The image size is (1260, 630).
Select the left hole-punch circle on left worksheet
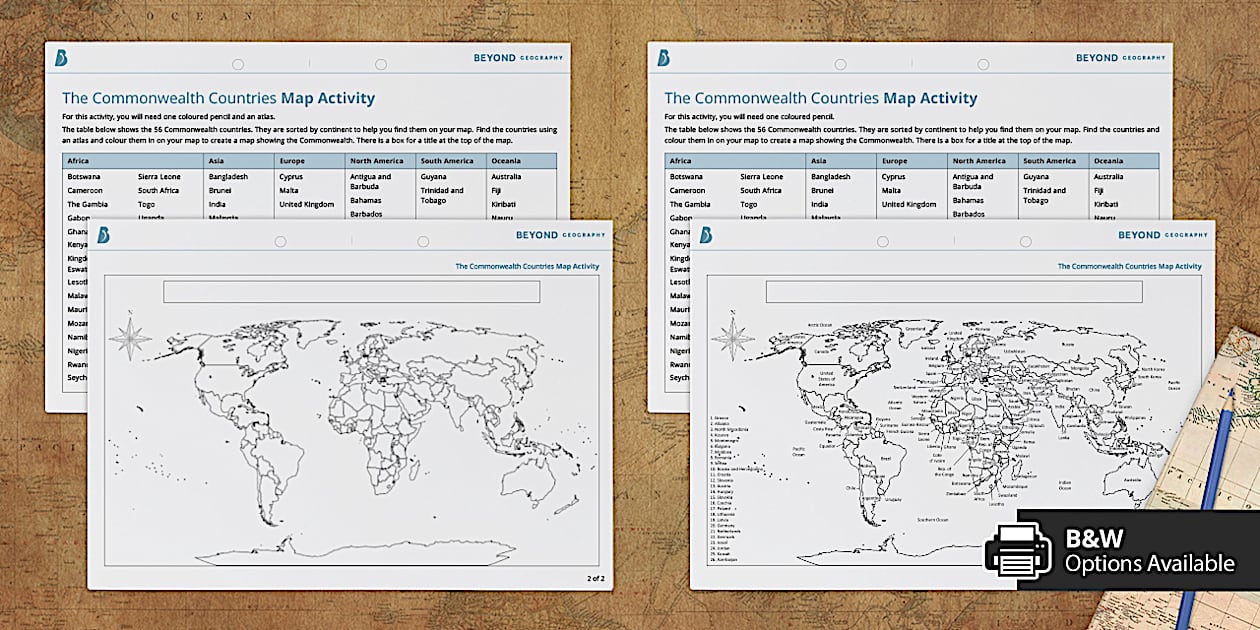point(236,65)
